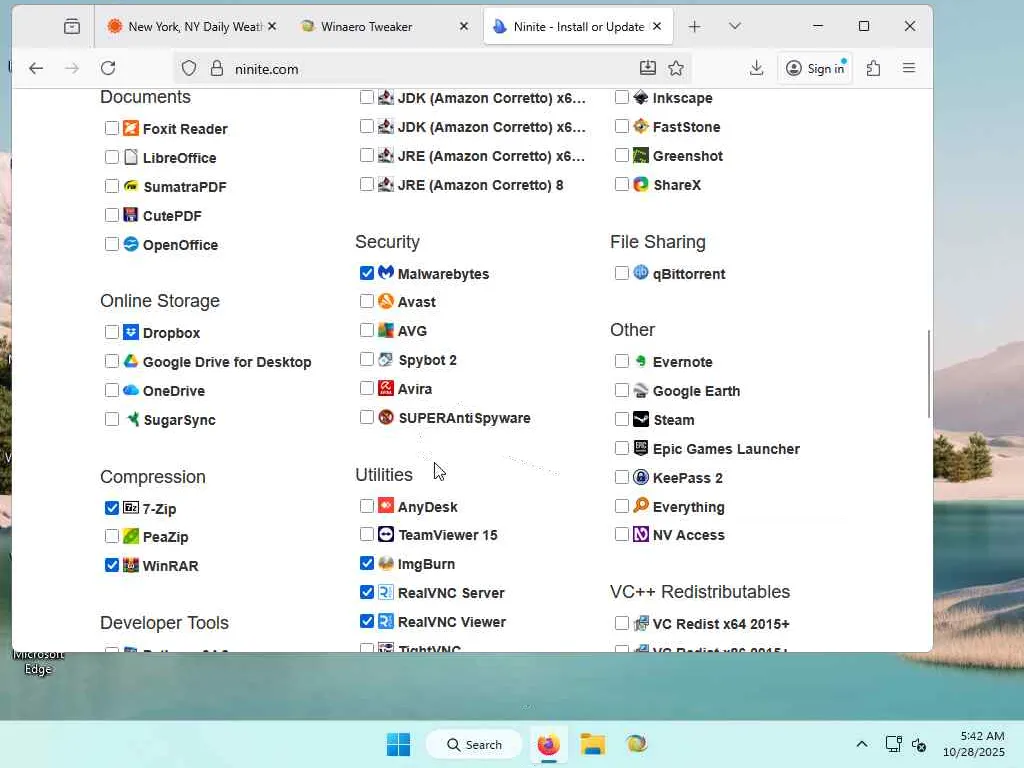Click the TeamViewer 15 icon

[386, 534]
